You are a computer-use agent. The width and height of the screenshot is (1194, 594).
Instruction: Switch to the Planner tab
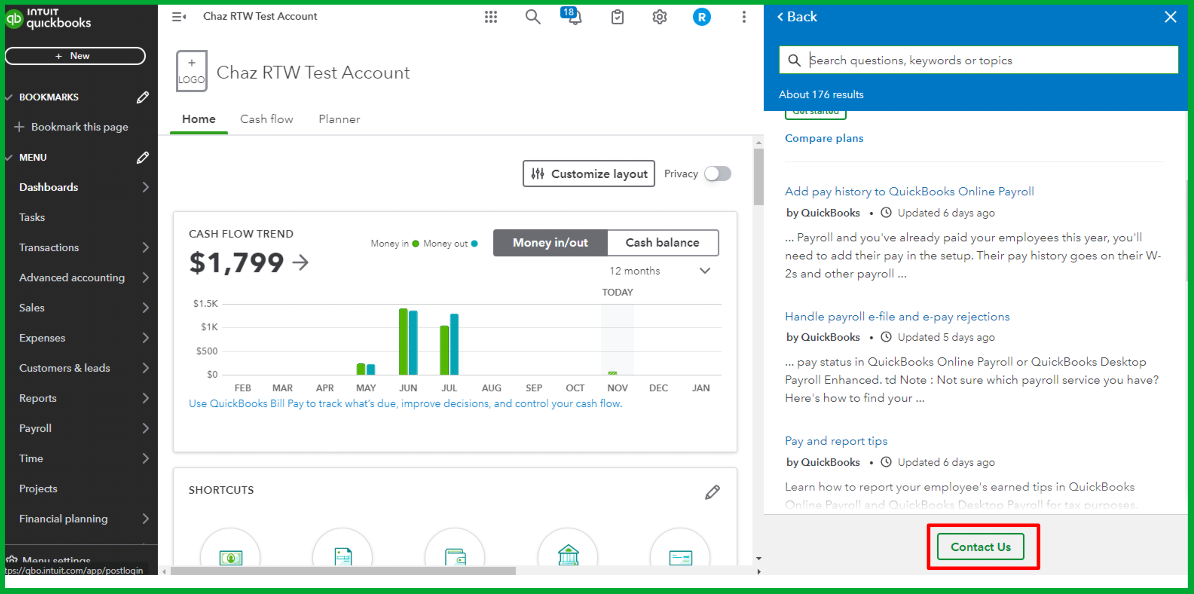point(340,120)
